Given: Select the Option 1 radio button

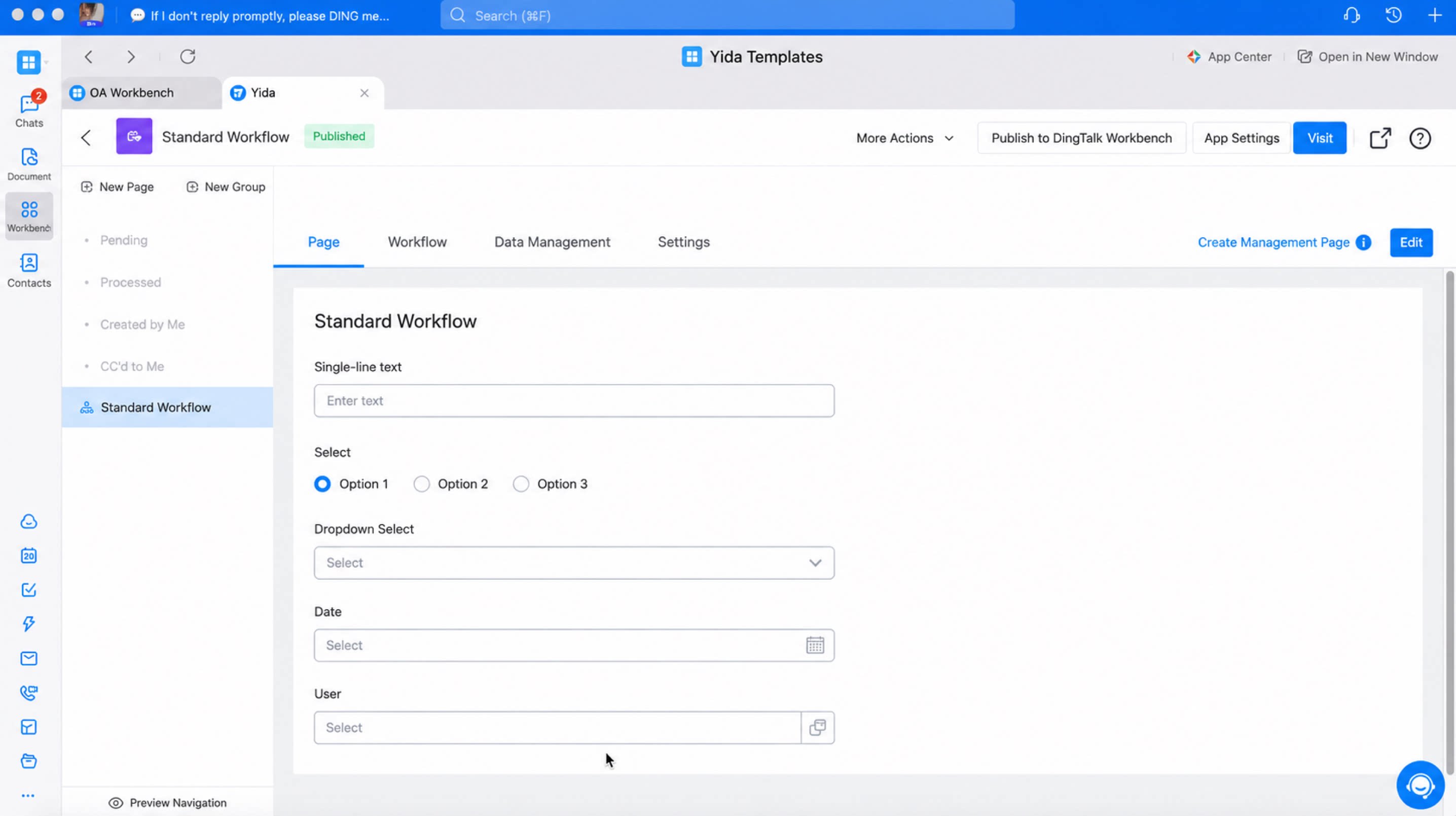Looking at the screenshot, I should tap(323, 484).
